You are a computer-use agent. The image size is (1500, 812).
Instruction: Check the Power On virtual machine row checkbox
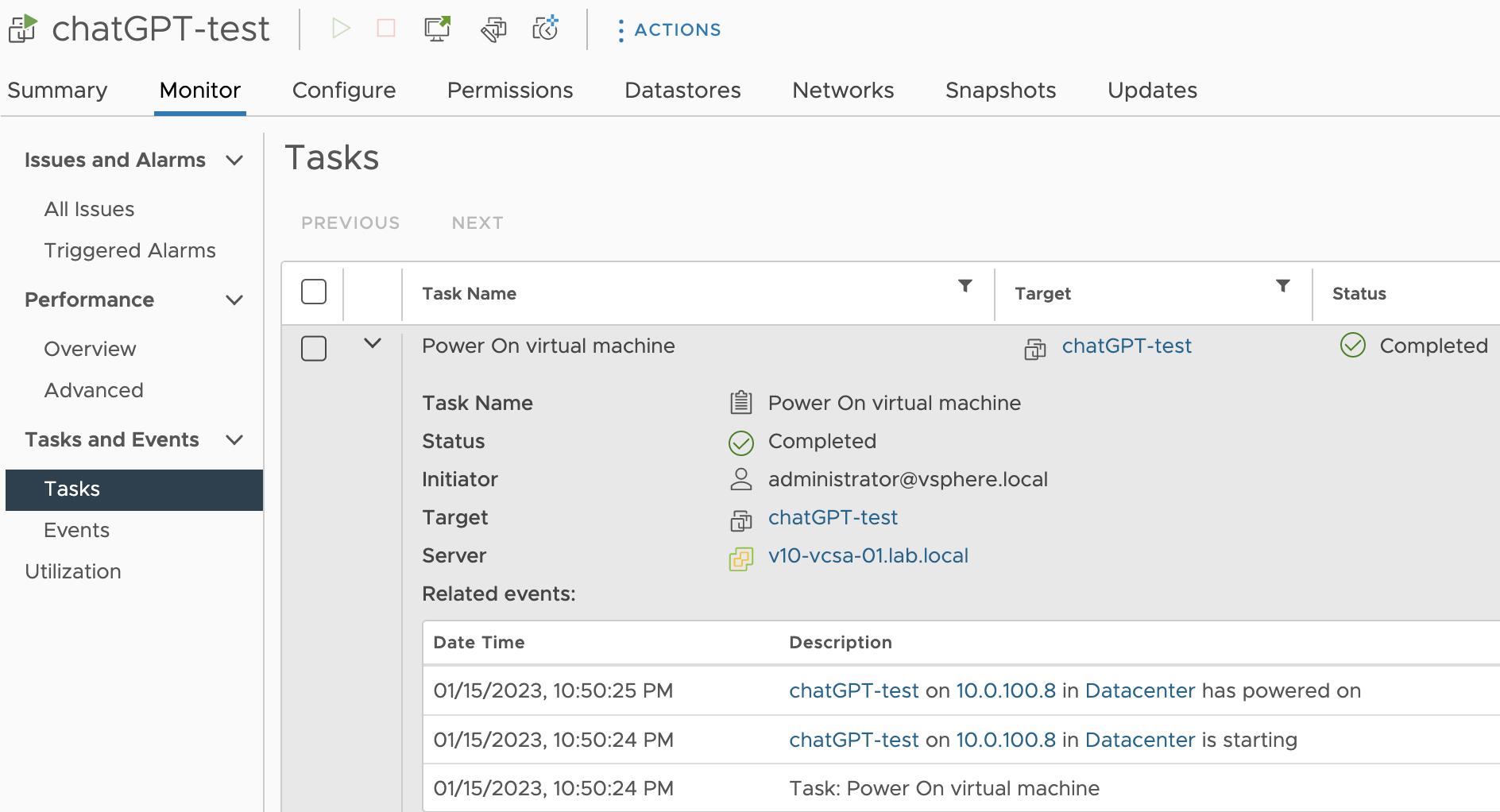[314, 348]
